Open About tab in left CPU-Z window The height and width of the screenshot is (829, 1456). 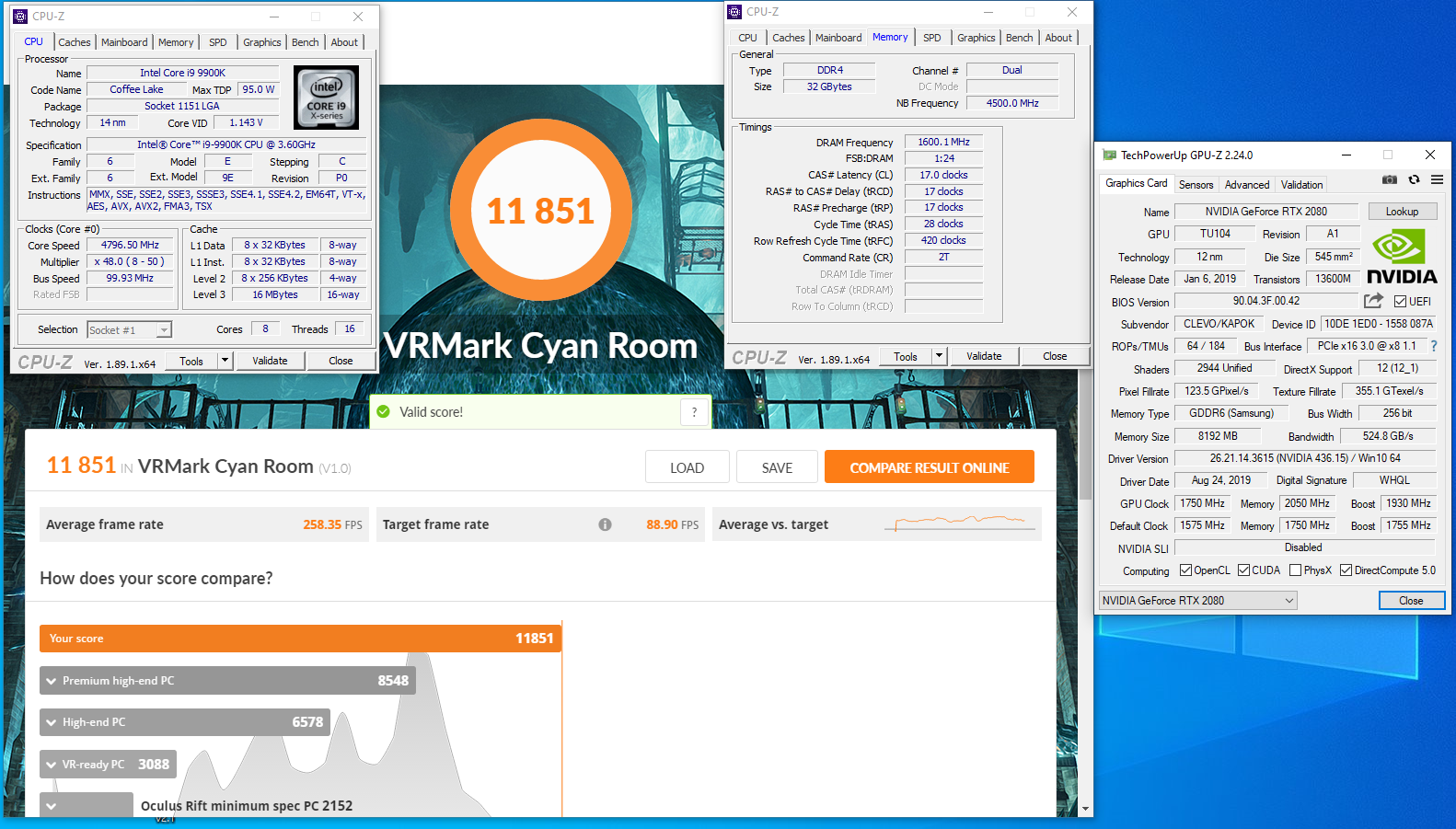pyautogui.click(x=344, y=42)
